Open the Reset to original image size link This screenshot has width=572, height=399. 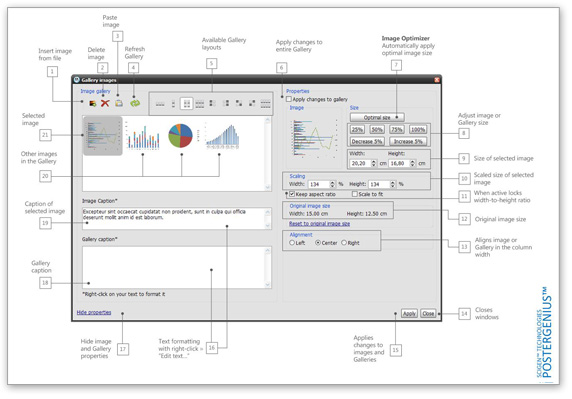tap(320, 224)
